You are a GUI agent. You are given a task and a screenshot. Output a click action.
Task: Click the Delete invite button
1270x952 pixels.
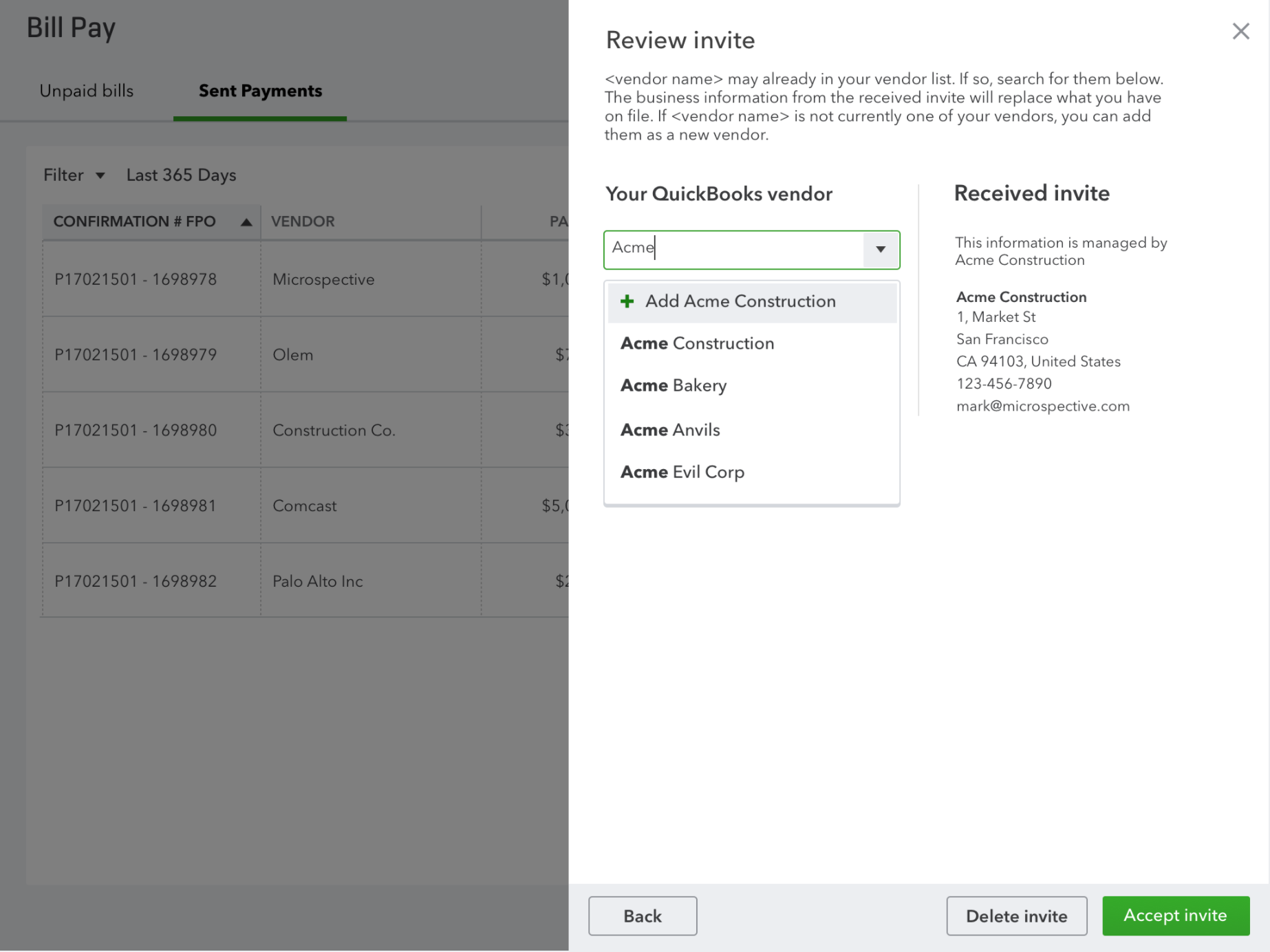[1016, 916]
